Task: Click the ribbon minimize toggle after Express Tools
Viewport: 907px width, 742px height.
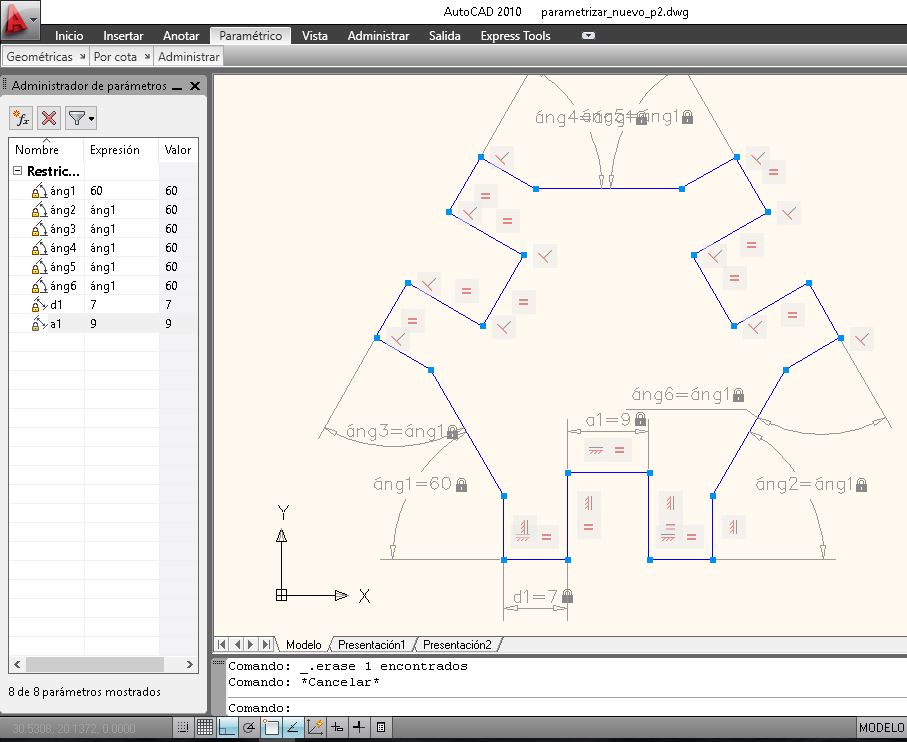Action: click(x=588, y=36)
